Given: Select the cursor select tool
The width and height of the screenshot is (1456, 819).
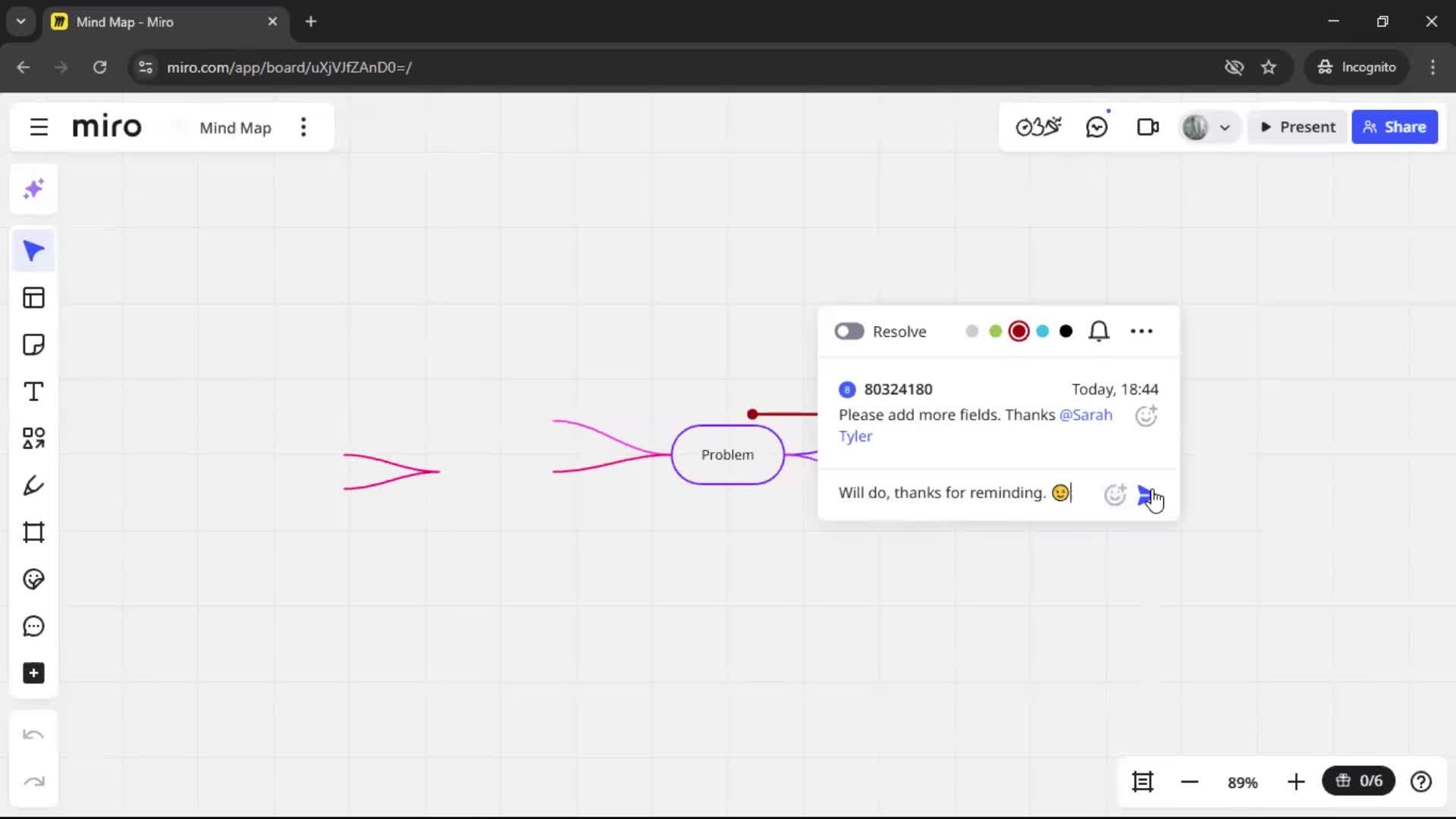Looking at the screenshot, I should [33, 251].
